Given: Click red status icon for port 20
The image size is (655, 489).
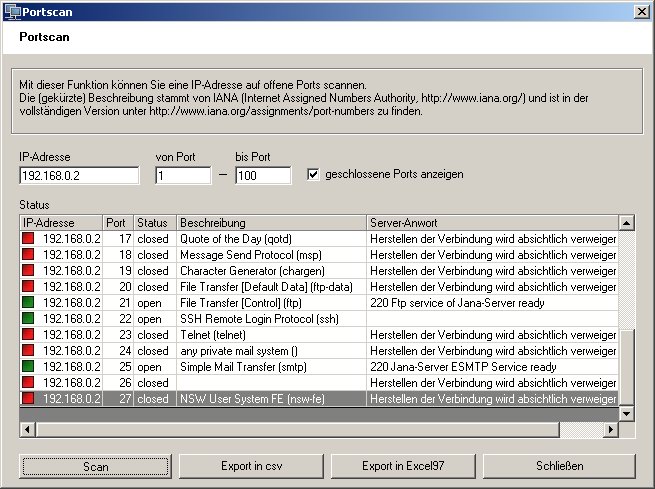Looking at the screenshot, I should click(x=28, y=286).
